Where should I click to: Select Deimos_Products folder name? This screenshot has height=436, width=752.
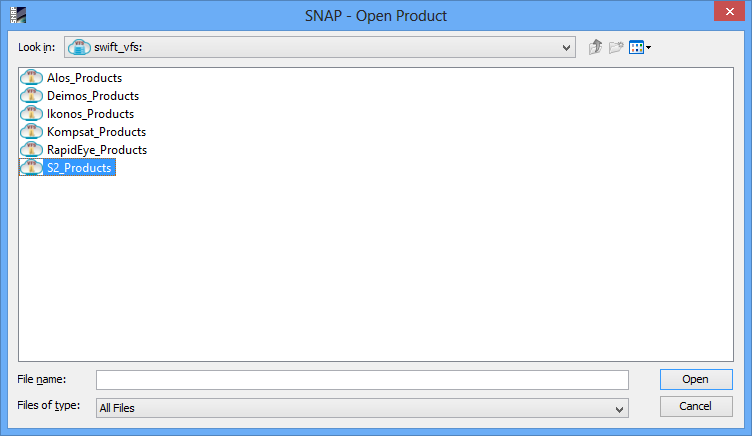click(x=93, y=95)
